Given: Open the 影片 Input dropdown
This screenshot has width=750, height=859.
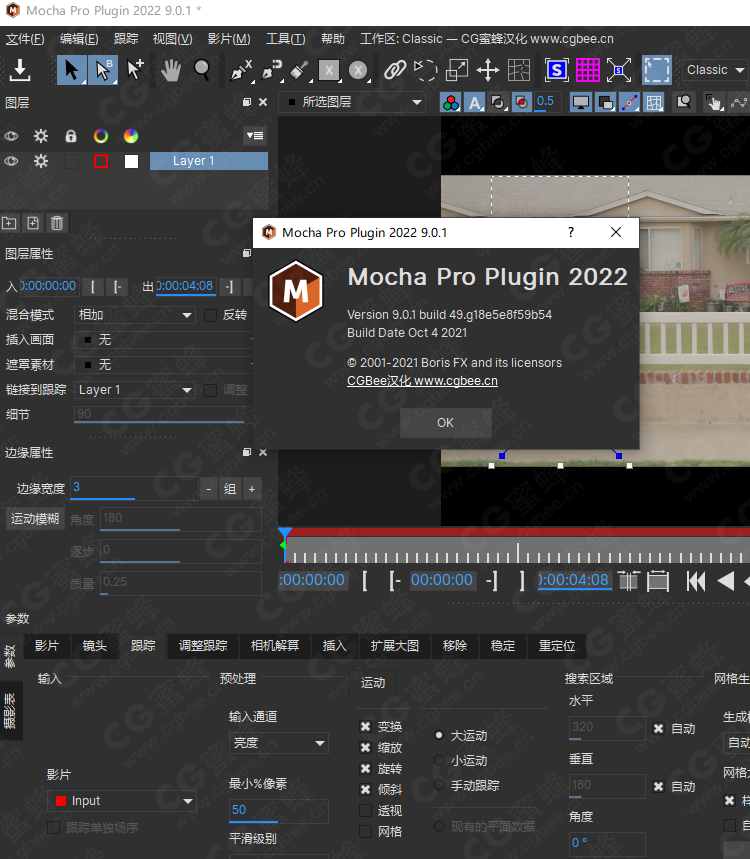Looking at the screenshot, I should click(x=122, y=801).
